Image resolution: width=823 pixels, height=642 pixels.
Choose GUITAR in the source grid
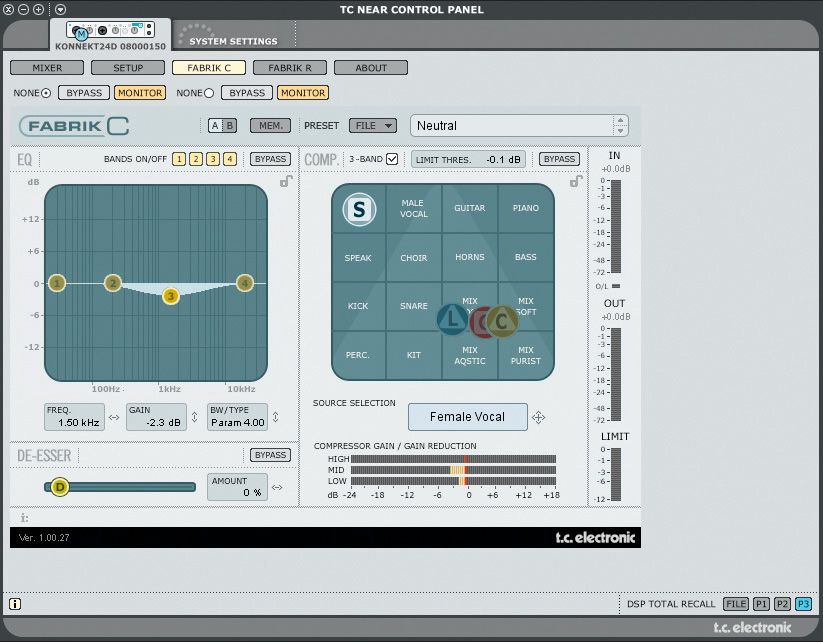point(470,208)
